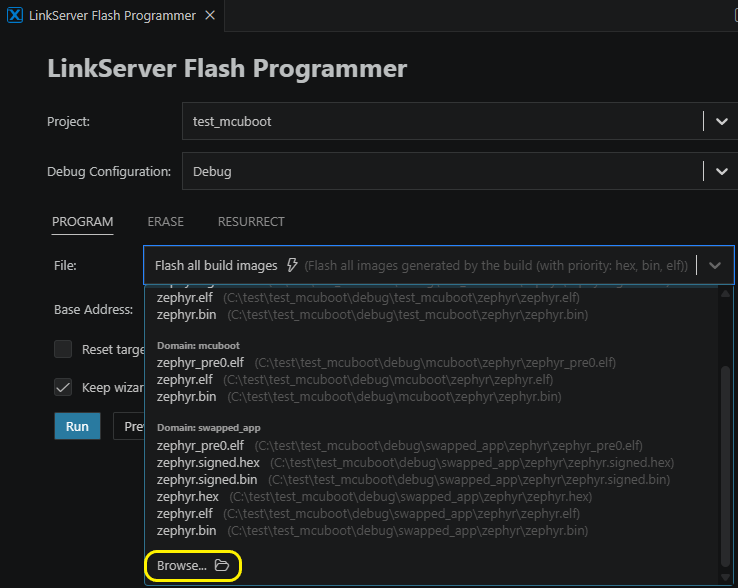The height and width of the screenshot is (588, 738).
Task: Click the Domain: swapped_app group header
Action: (x=209, y=427)
